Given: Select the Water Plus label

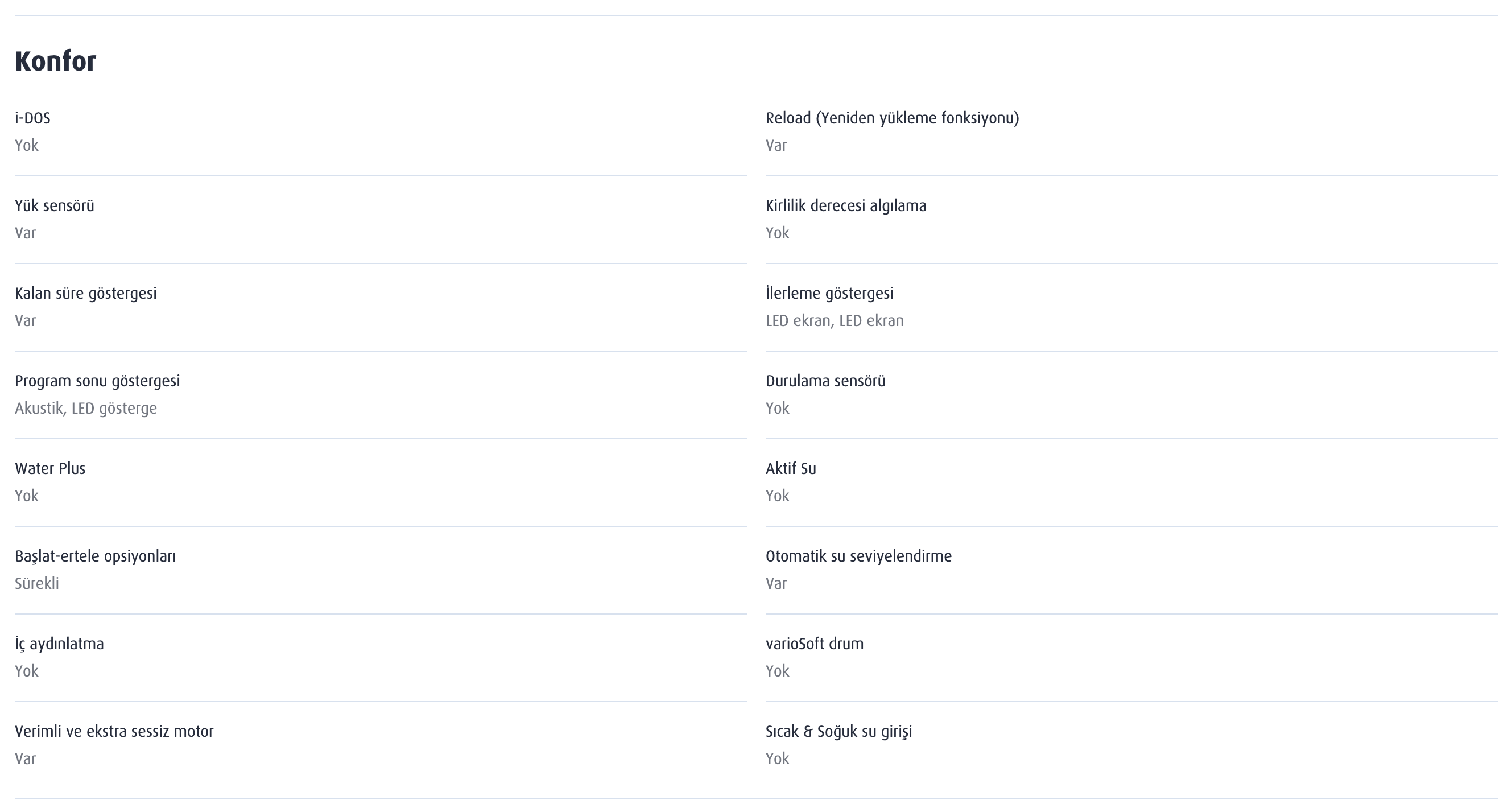Looking at the screenshot, I should point(50,469).
